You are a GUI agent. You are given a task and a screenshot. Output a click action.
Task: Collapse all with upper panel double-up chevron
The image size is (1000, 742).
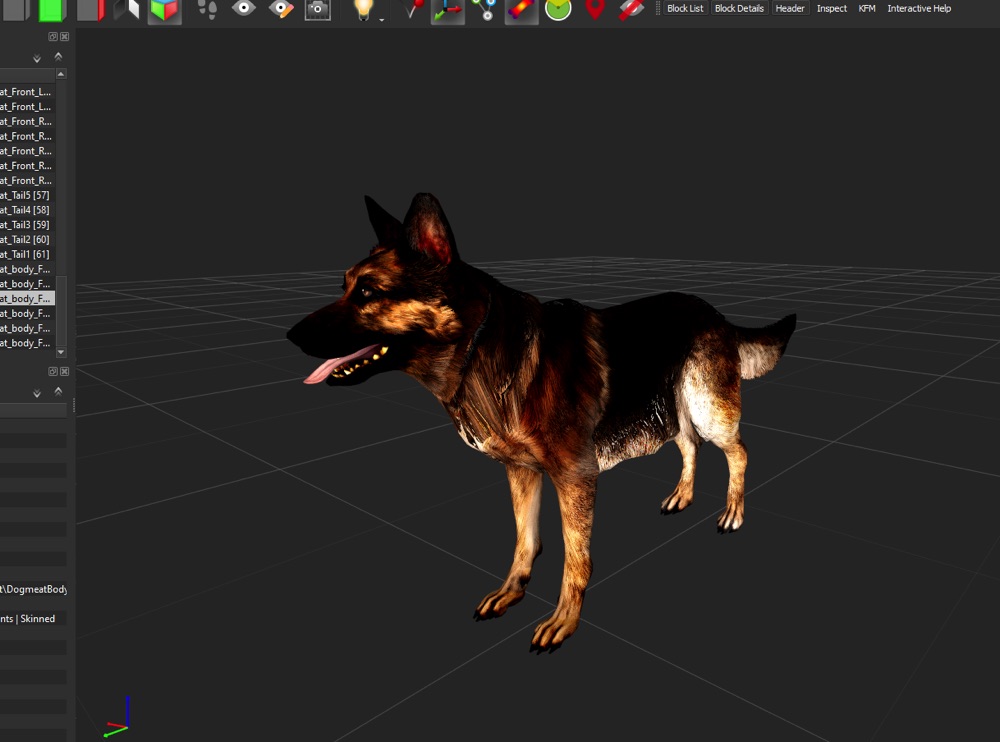tap(58, 57)
